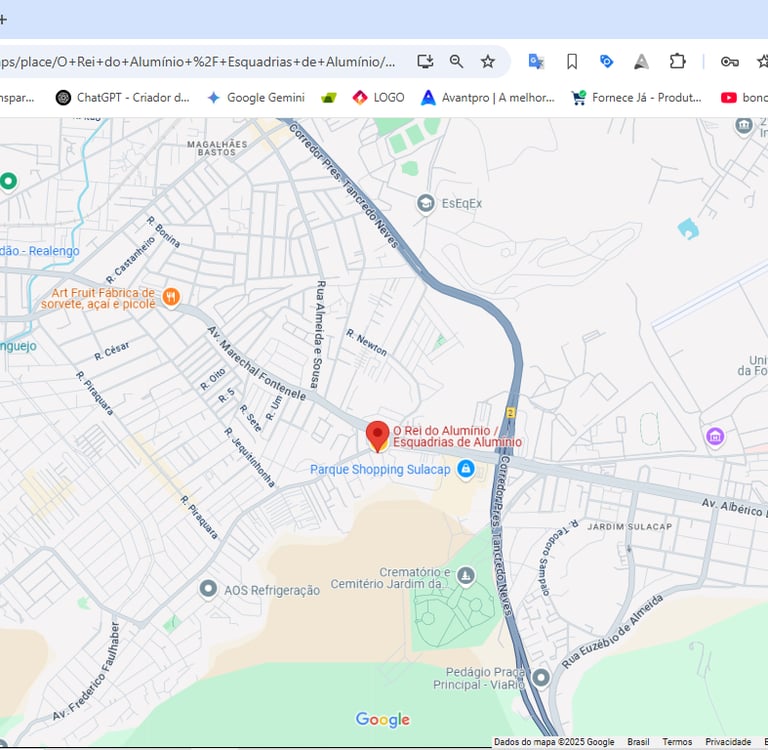Screen dimensions: 768x750
Task: Click the install app icon in address bar
Action: 425,62
